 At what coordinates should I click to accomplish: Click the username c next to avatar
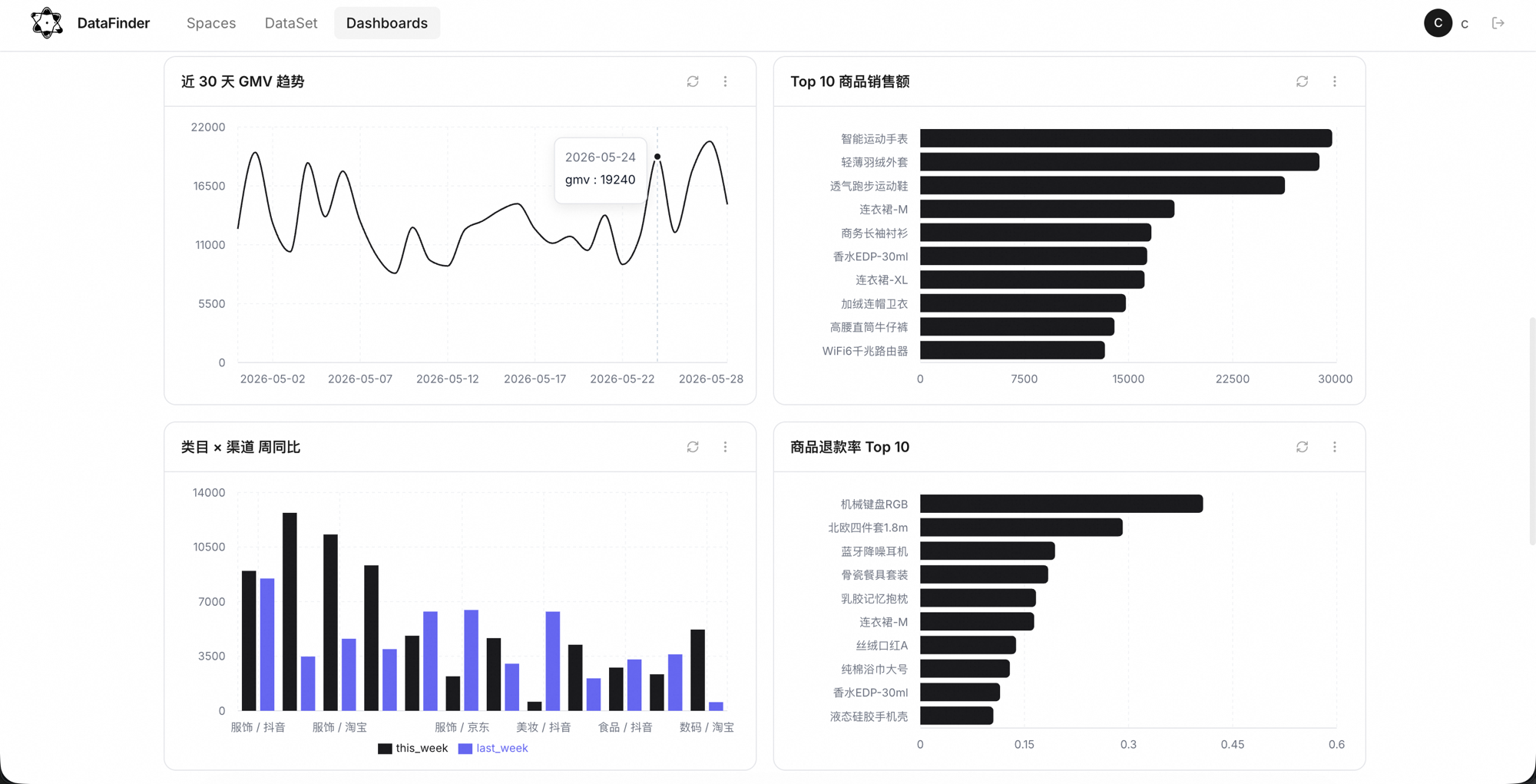point(1465,24)
